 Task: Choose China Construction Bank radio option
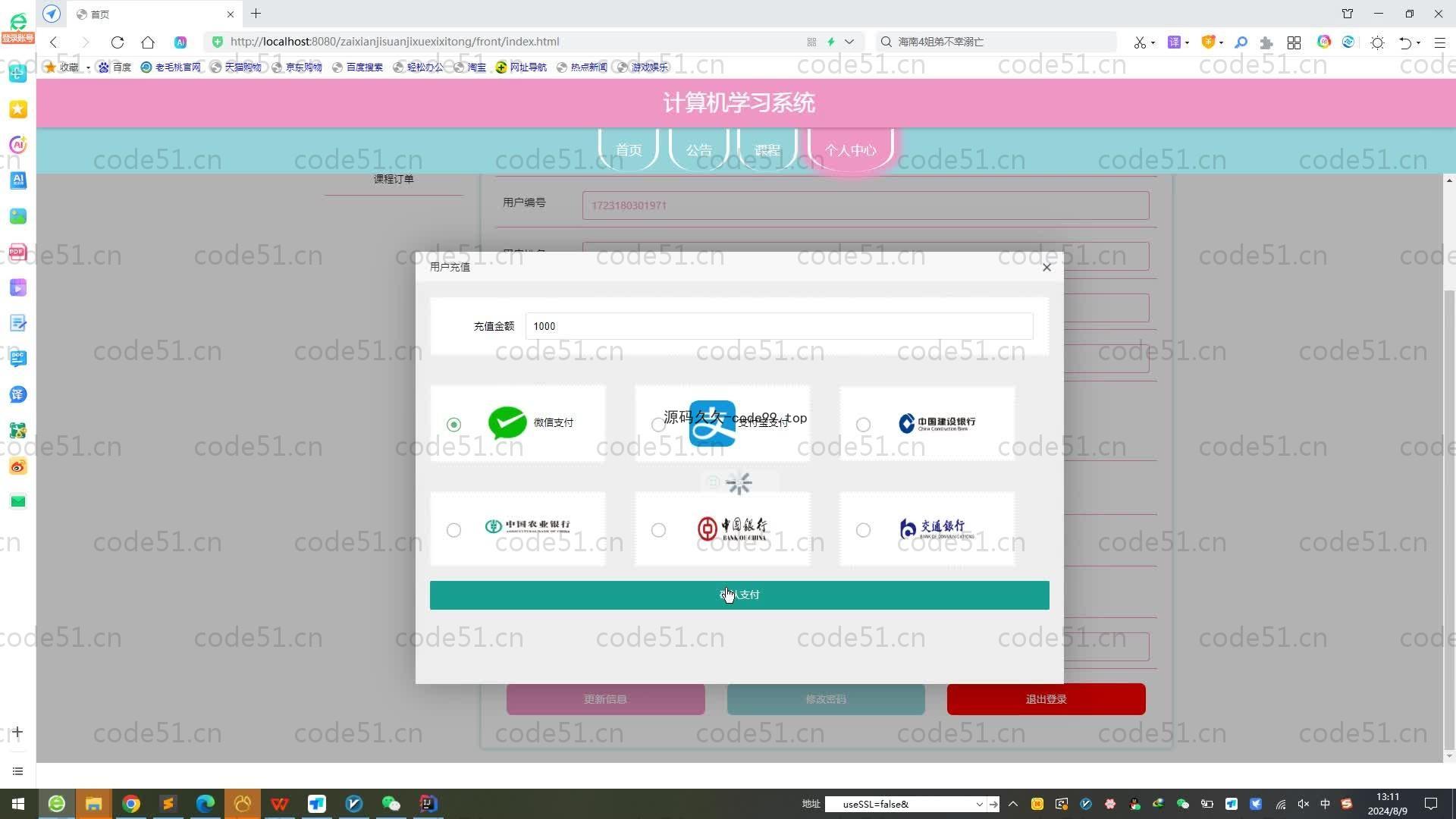click(863, 425)
